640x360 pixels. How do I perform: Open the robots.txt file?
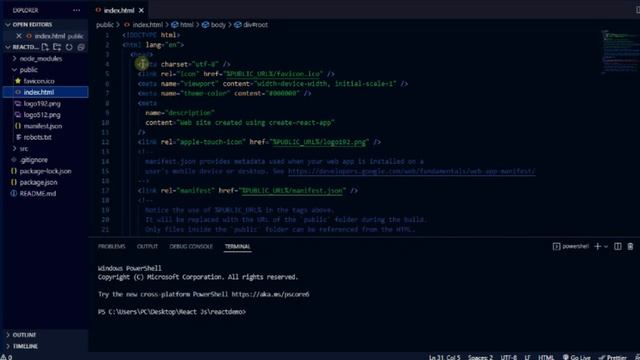[x=38, y=137]
